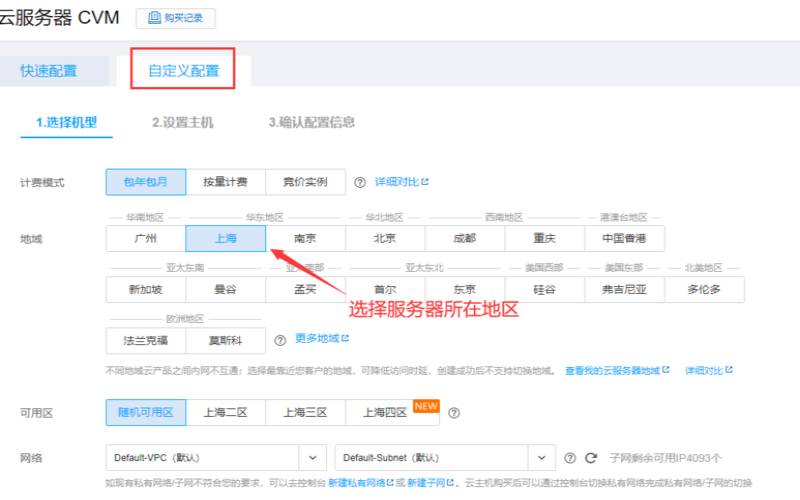The height and width of the screenshot is (500, 800).
Task: Expand the Default-Subnet dropdown
Action: tap(445, 458)
